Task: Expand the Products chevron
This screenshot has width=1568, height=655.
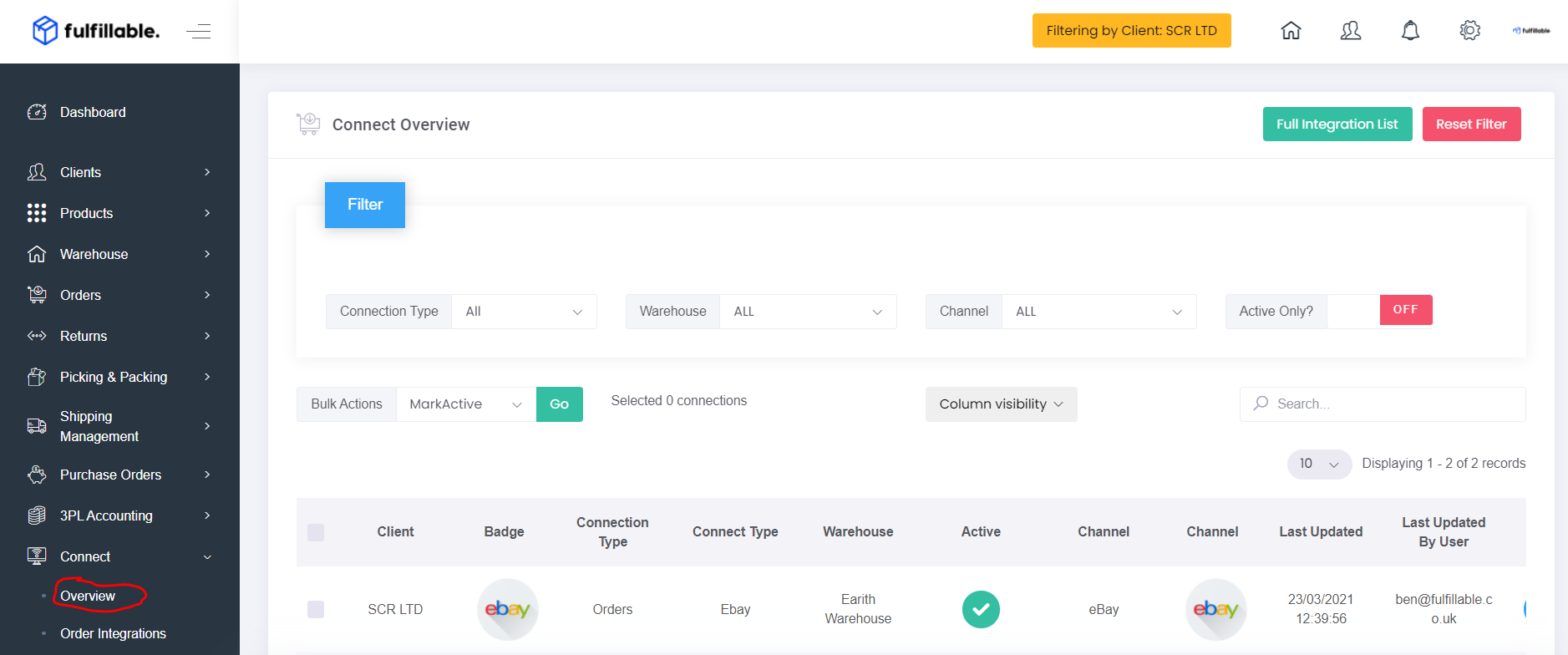Action: tap(207, 213)
